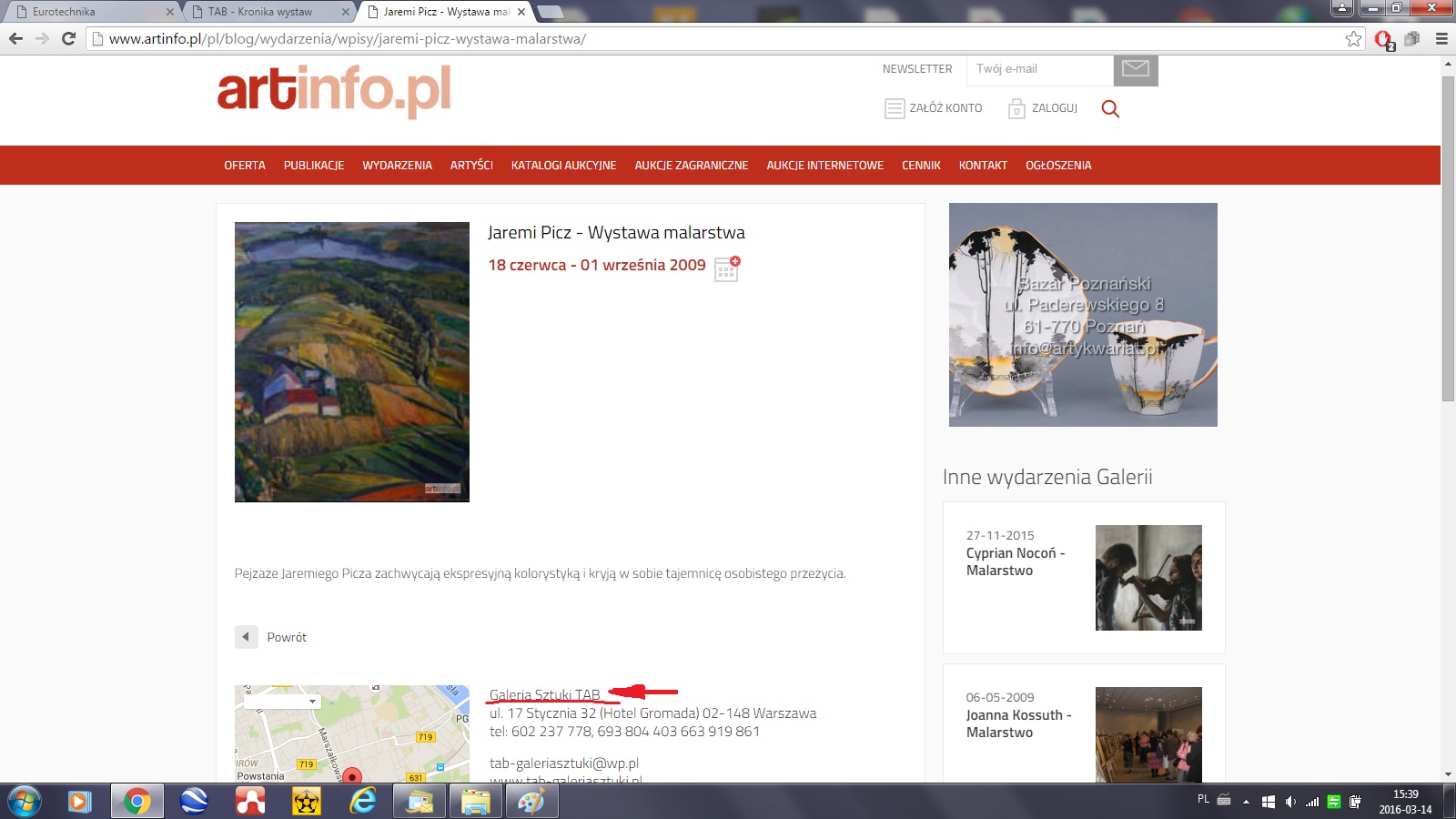Screen dimensions: 1456x819
Task: Bookmark this page with the star icon
Action: point(1353,38)
